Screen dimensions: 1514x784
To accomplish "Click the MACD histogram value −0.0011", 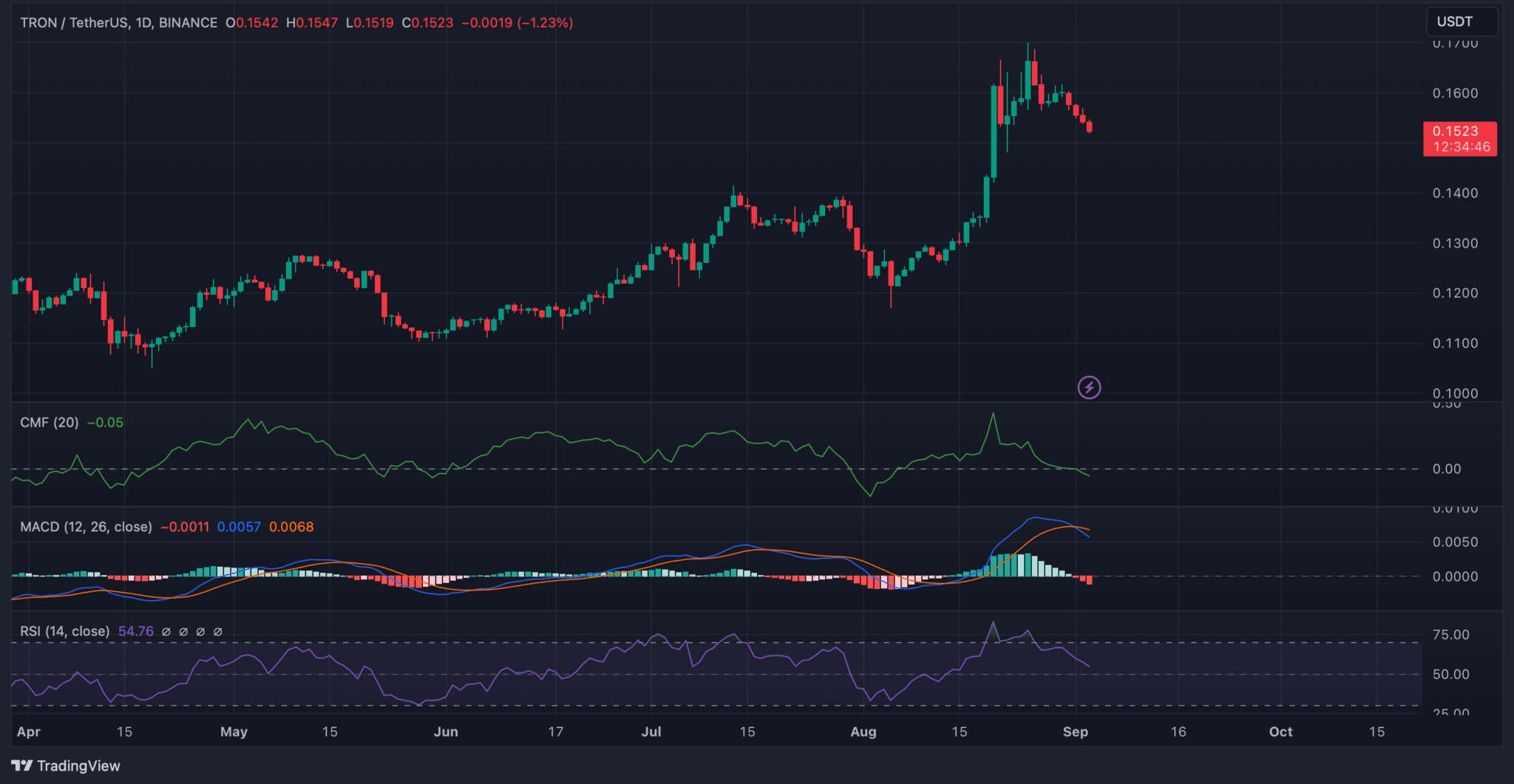I will click(185, 527).
